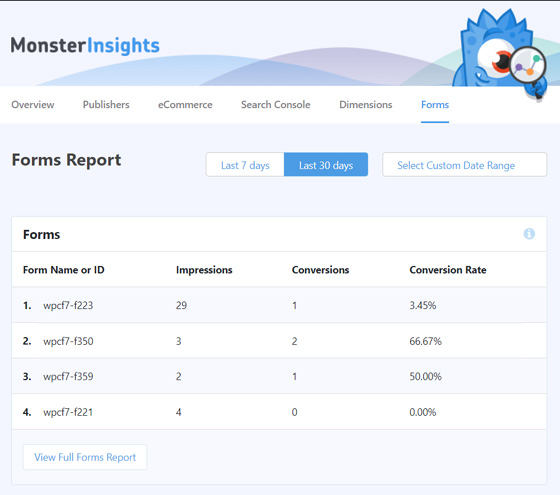Click the Forms info icon
Image resolution: width=560 pixels, height=495 pixels.
click(529, 234)
